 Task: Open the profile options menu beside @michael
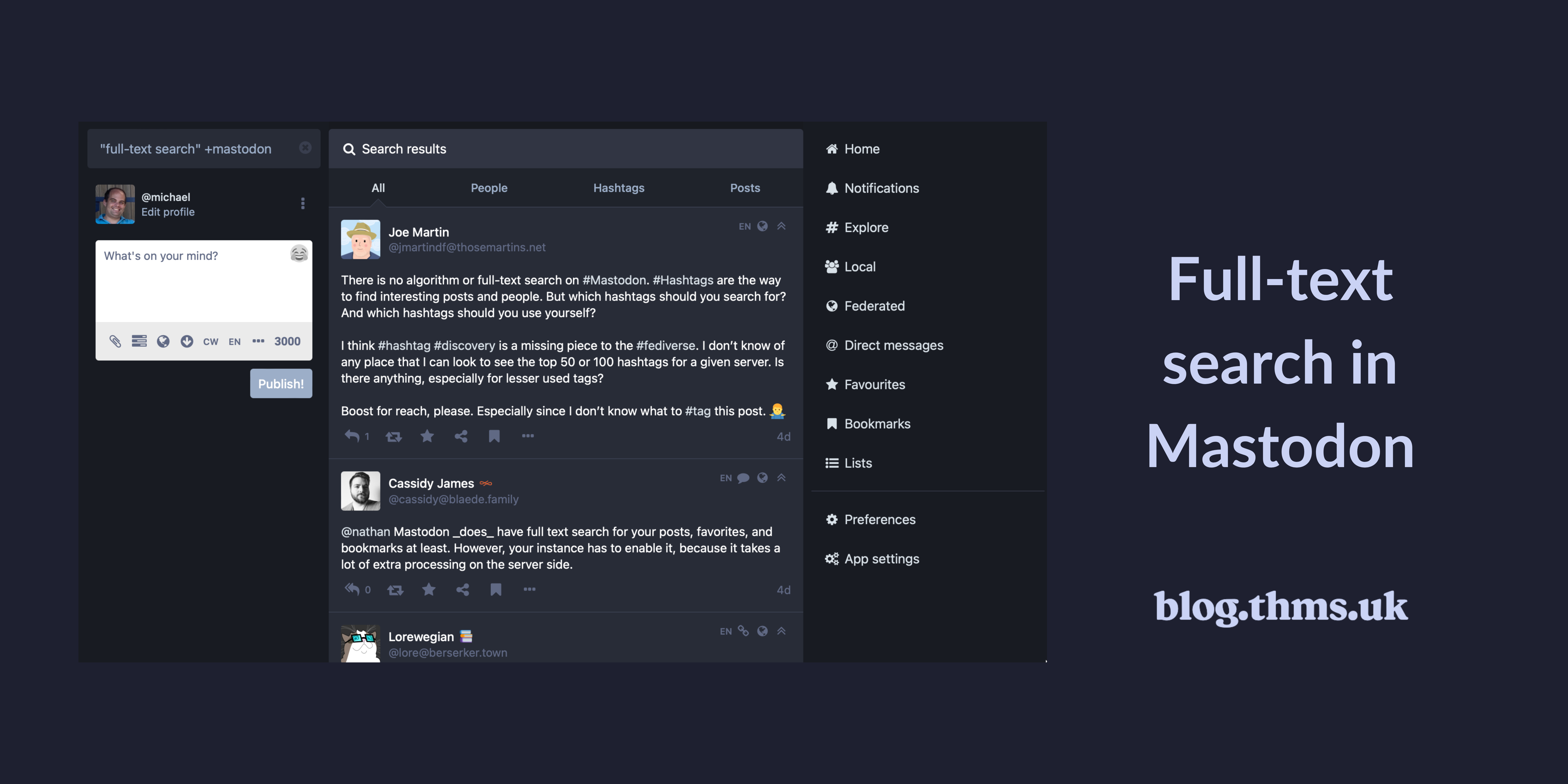pos(303,203)
